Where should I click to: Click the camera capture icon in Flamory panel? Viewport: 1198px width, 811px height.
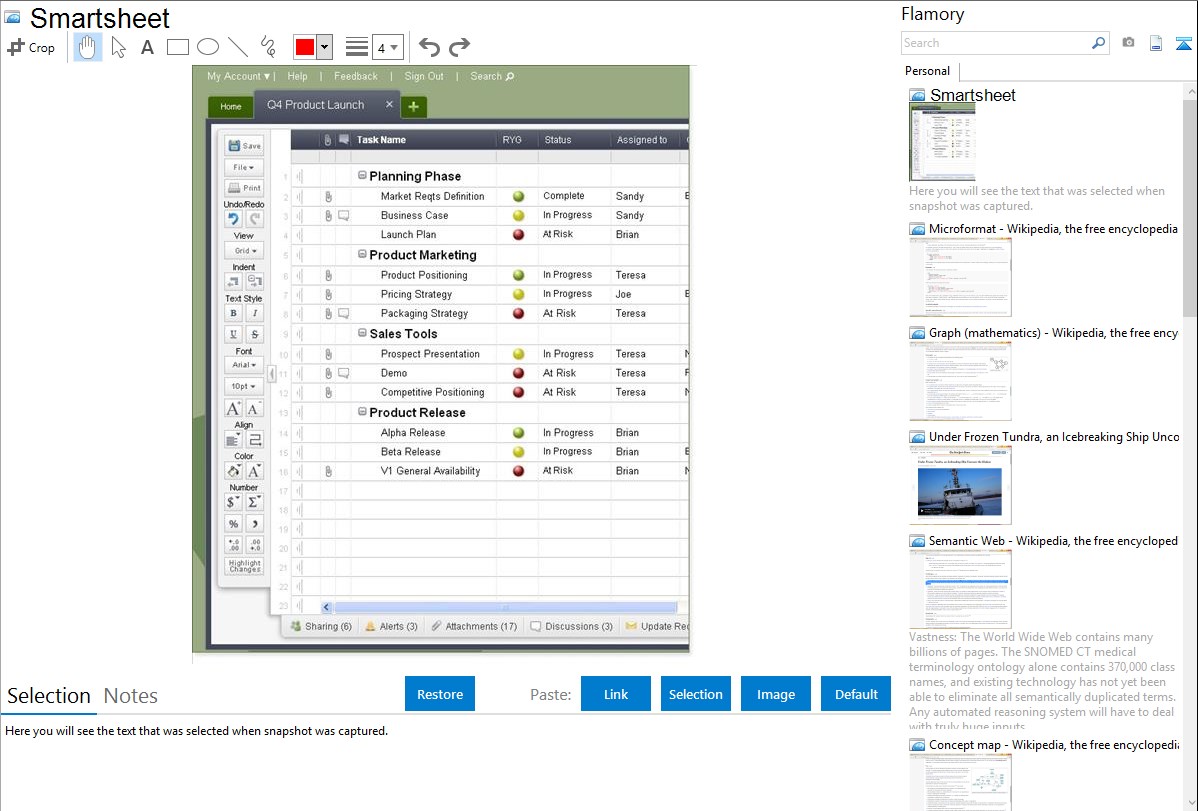click(x=1128, y=43)
